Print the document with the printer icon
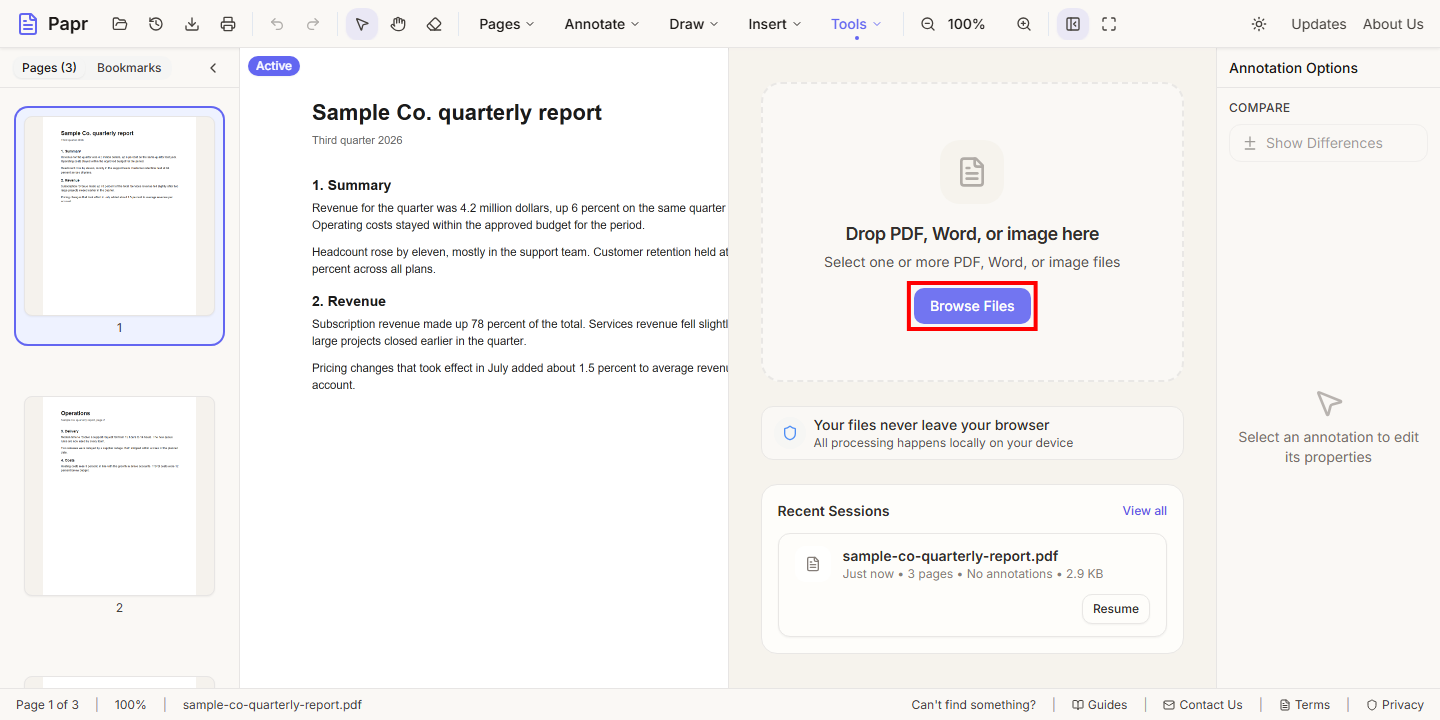The height and width of the screenshot is (720, 1440). tap(228, 24)
